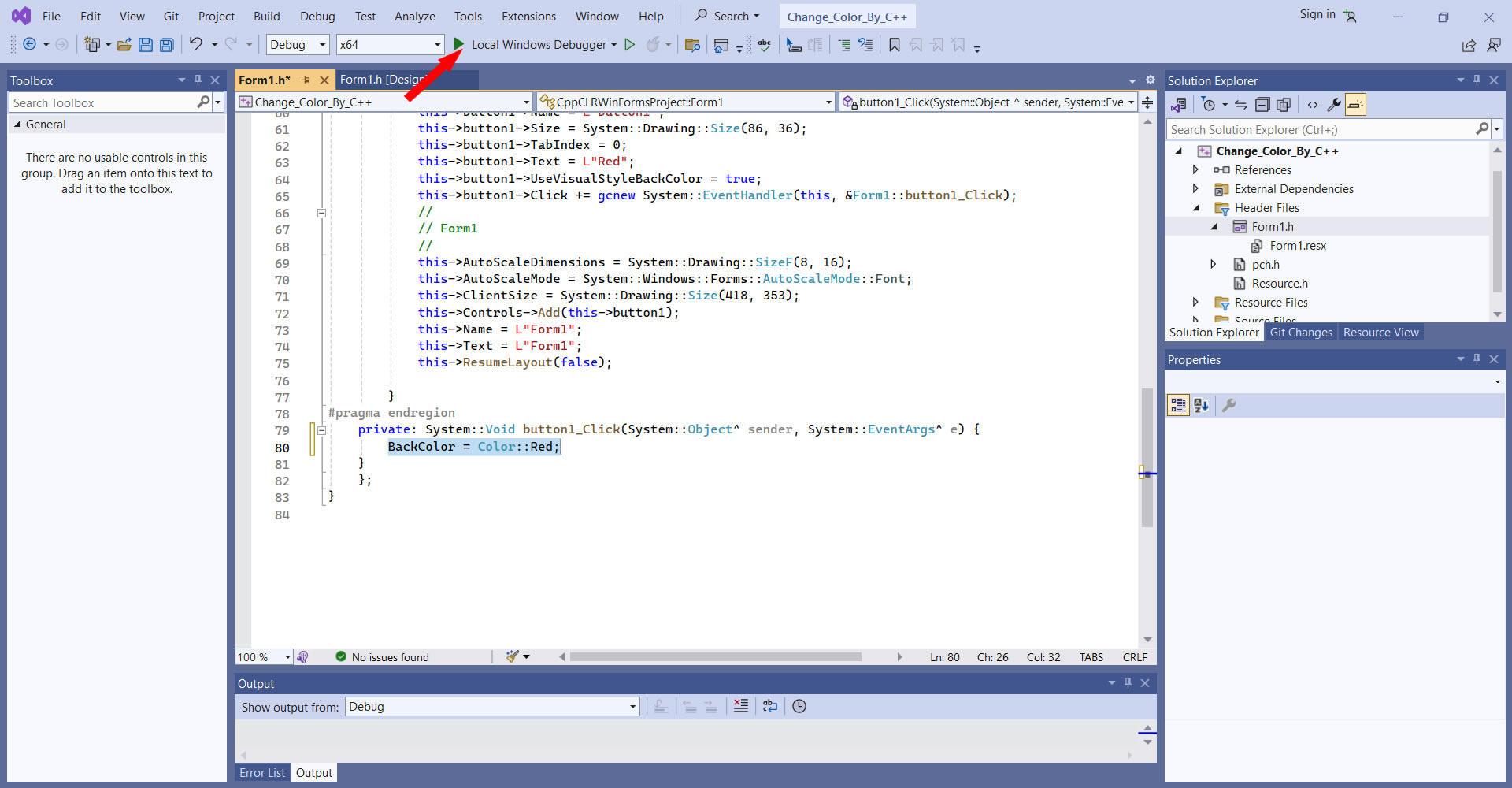Clear all text in Output window
Image resolution: width=1512 pixels, height=788 pixels.
[x=741, y=707]
